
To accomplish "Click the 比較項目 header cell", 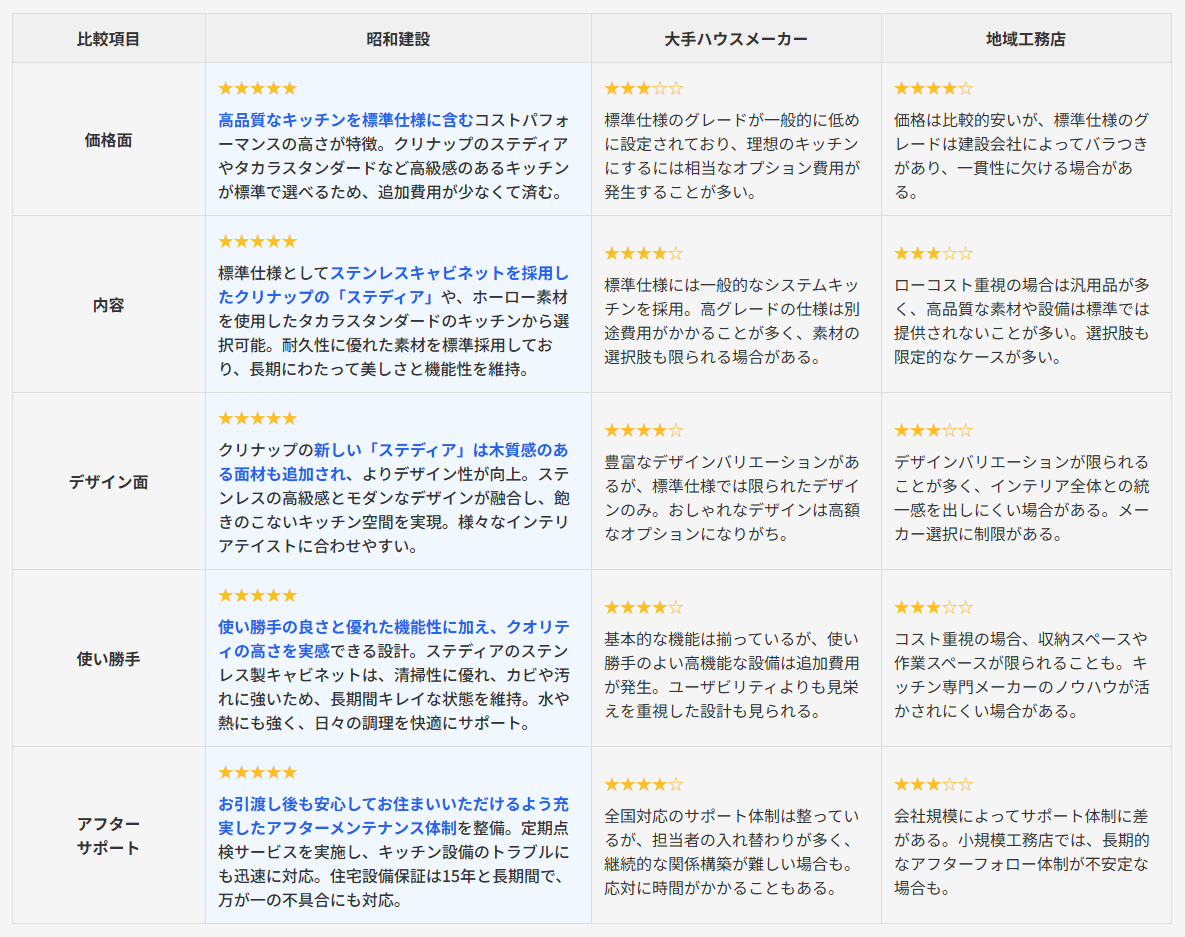I will (108, 39).
